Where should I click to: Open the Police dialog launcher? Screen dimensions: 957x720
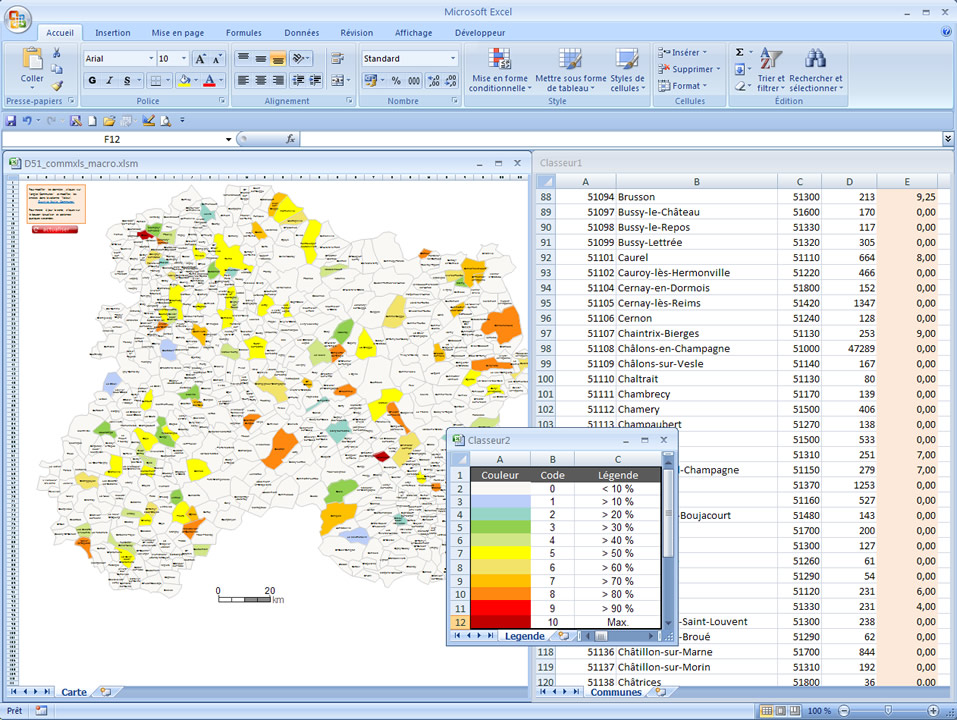[x=222, y=101]
